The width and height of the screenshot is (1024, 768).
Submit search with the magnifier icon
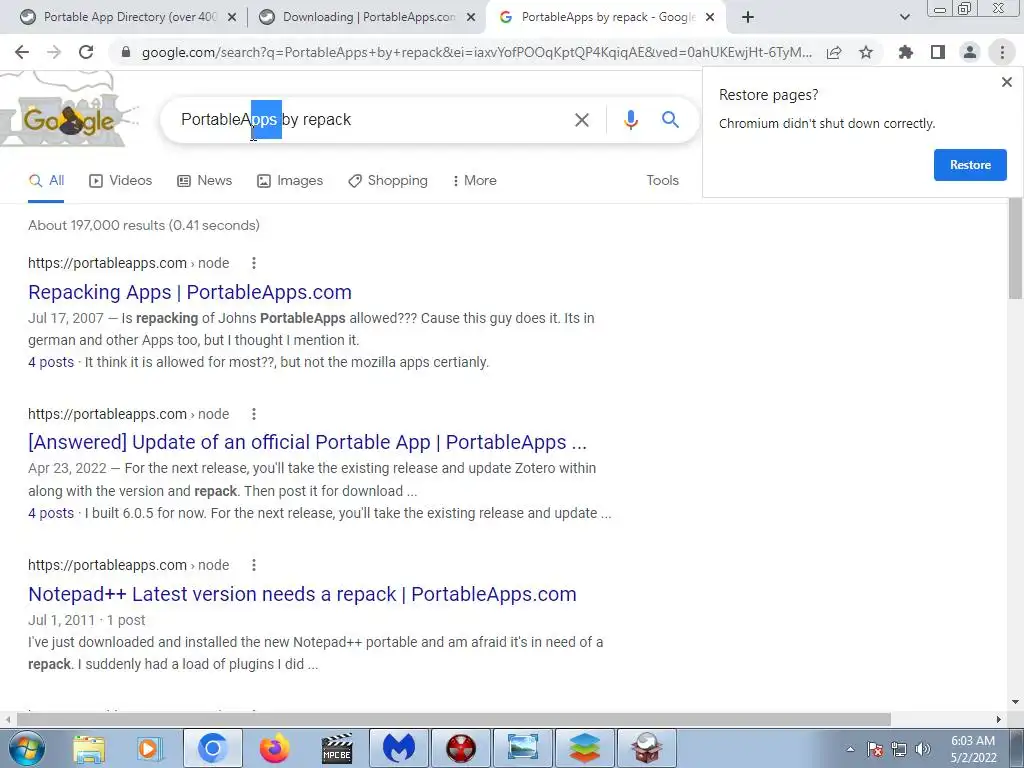click(x=670, y=120)
